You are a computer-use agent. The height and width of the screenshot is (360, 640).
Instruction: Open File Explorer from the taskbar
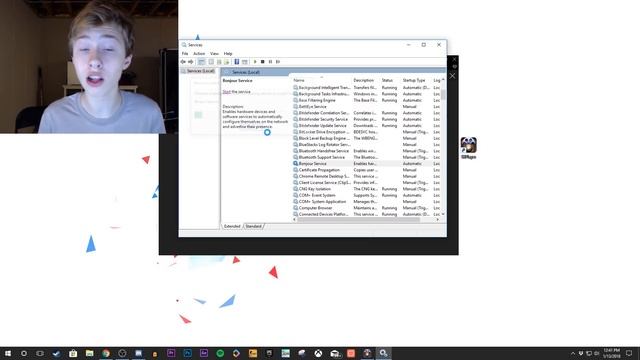(x=89, y=353)
